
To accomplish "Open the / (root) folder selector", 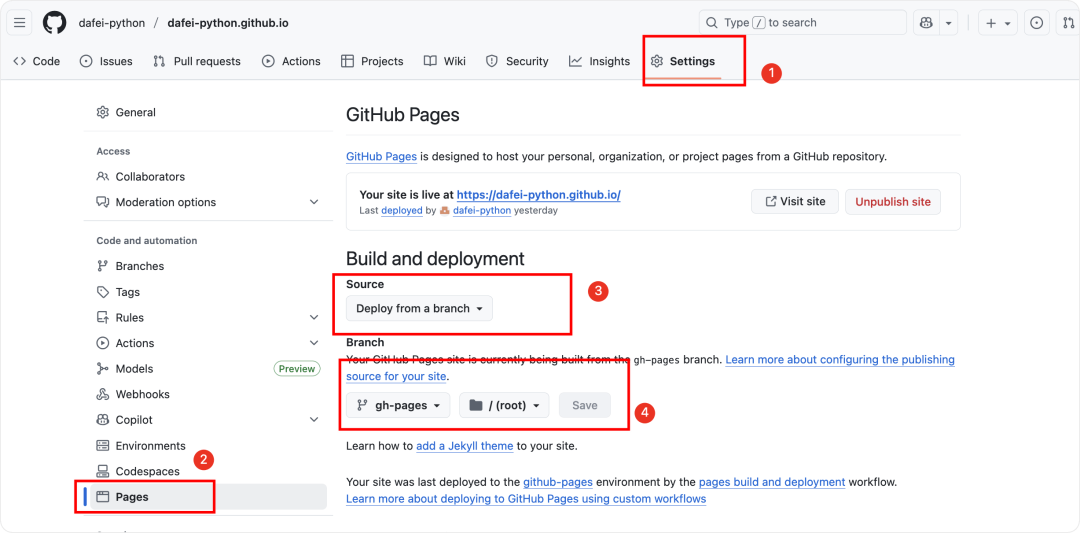I will (504, 406).
